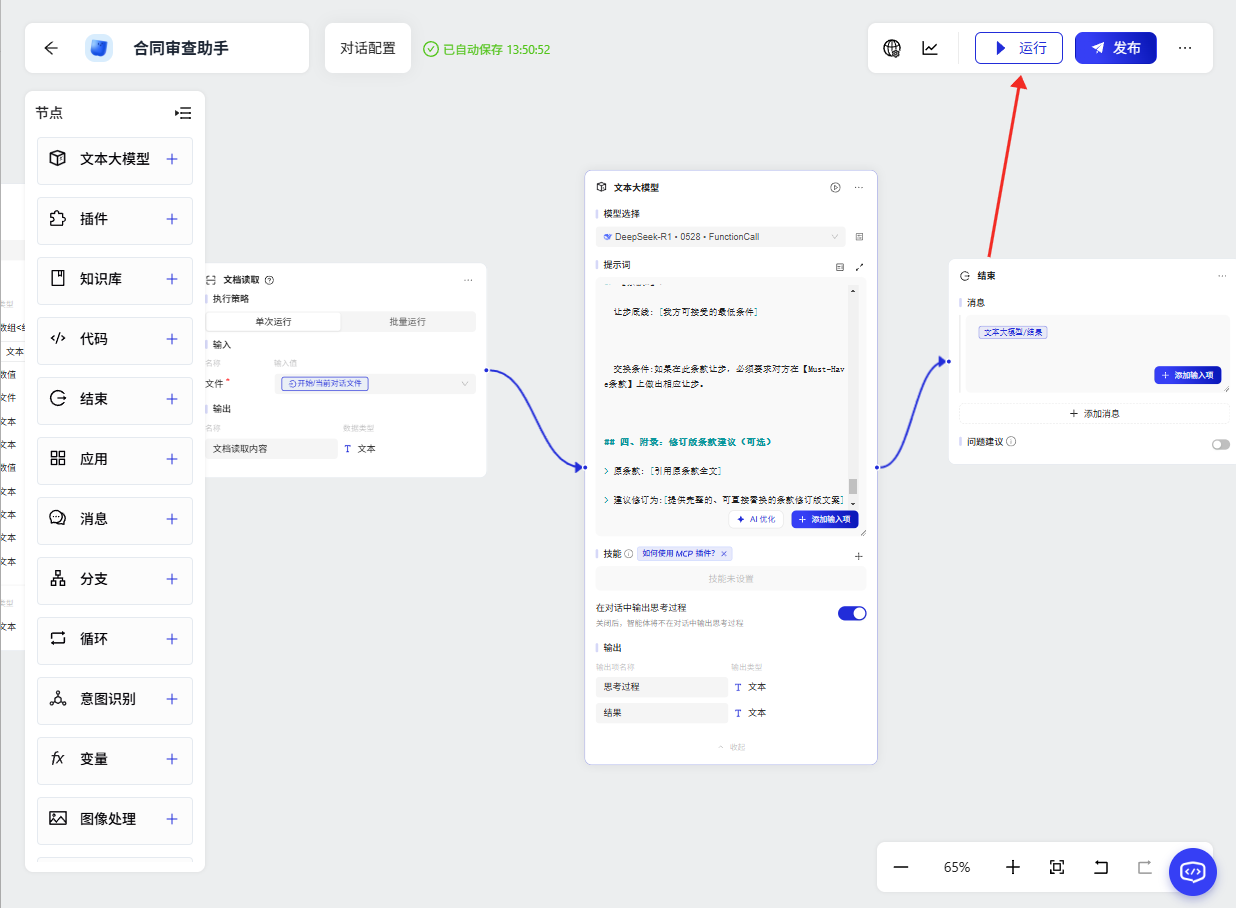This screenshot has width=1236, height=908.
Task: Open the top-right three-dots more menu
Action: point(1185,48)
